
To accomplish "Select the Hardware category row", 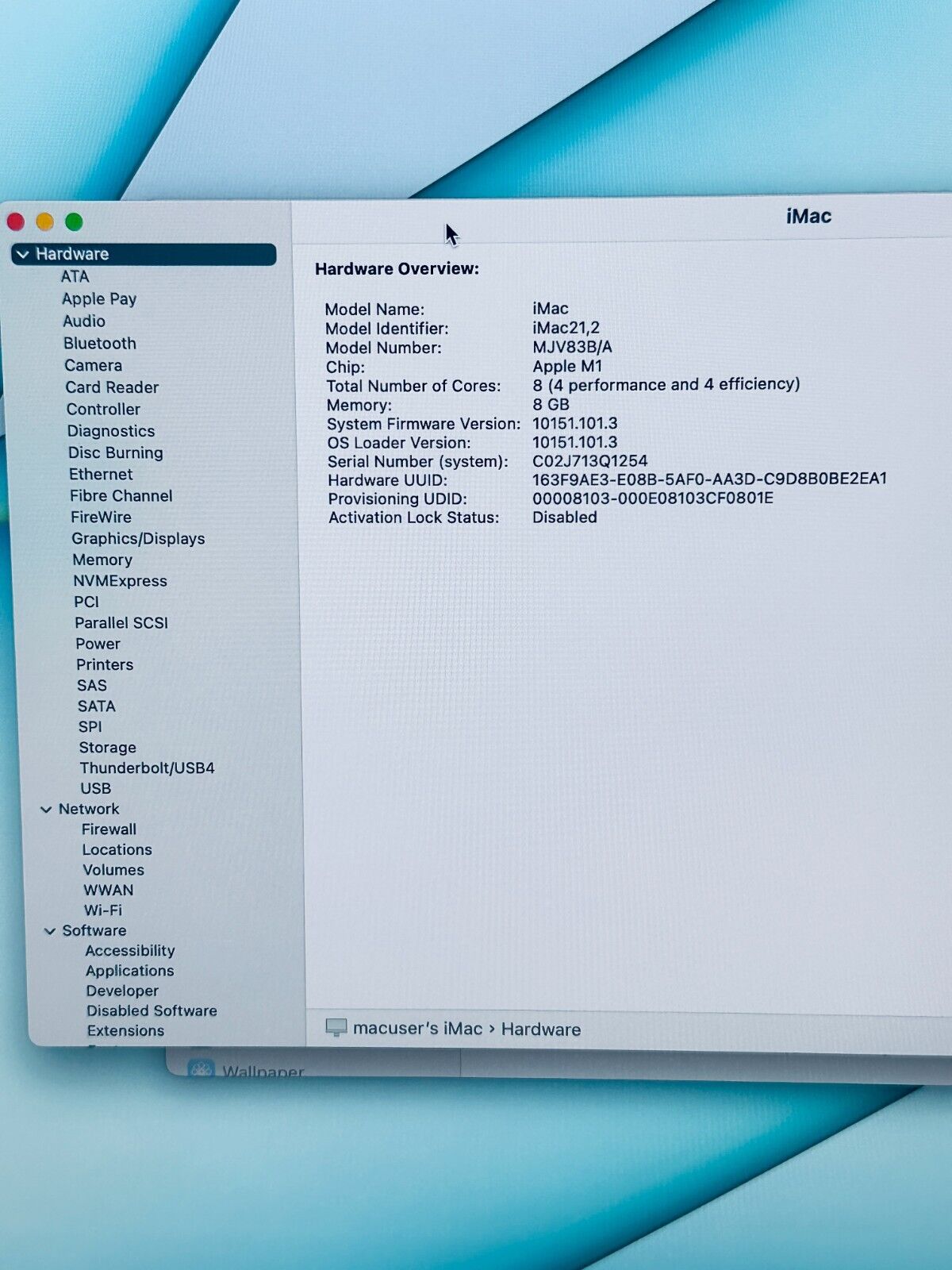I will point(144,254).
